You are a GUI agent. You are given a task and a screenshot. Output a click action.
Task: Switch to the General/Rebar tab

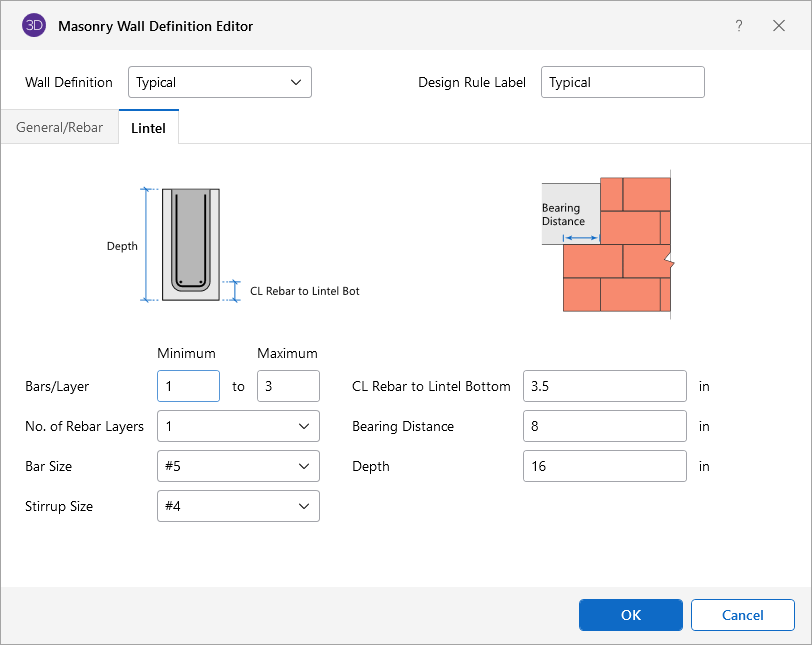click(60, 128)
